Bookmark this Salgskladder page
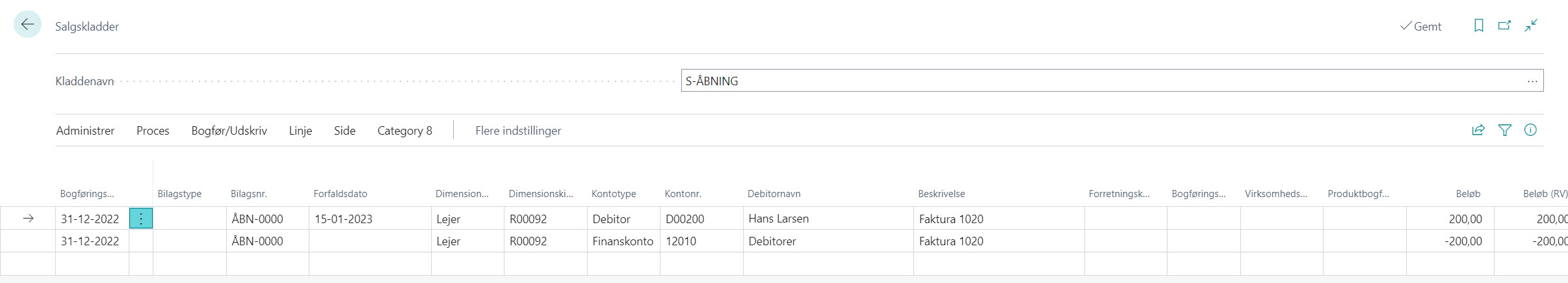 click(1478, 25)
